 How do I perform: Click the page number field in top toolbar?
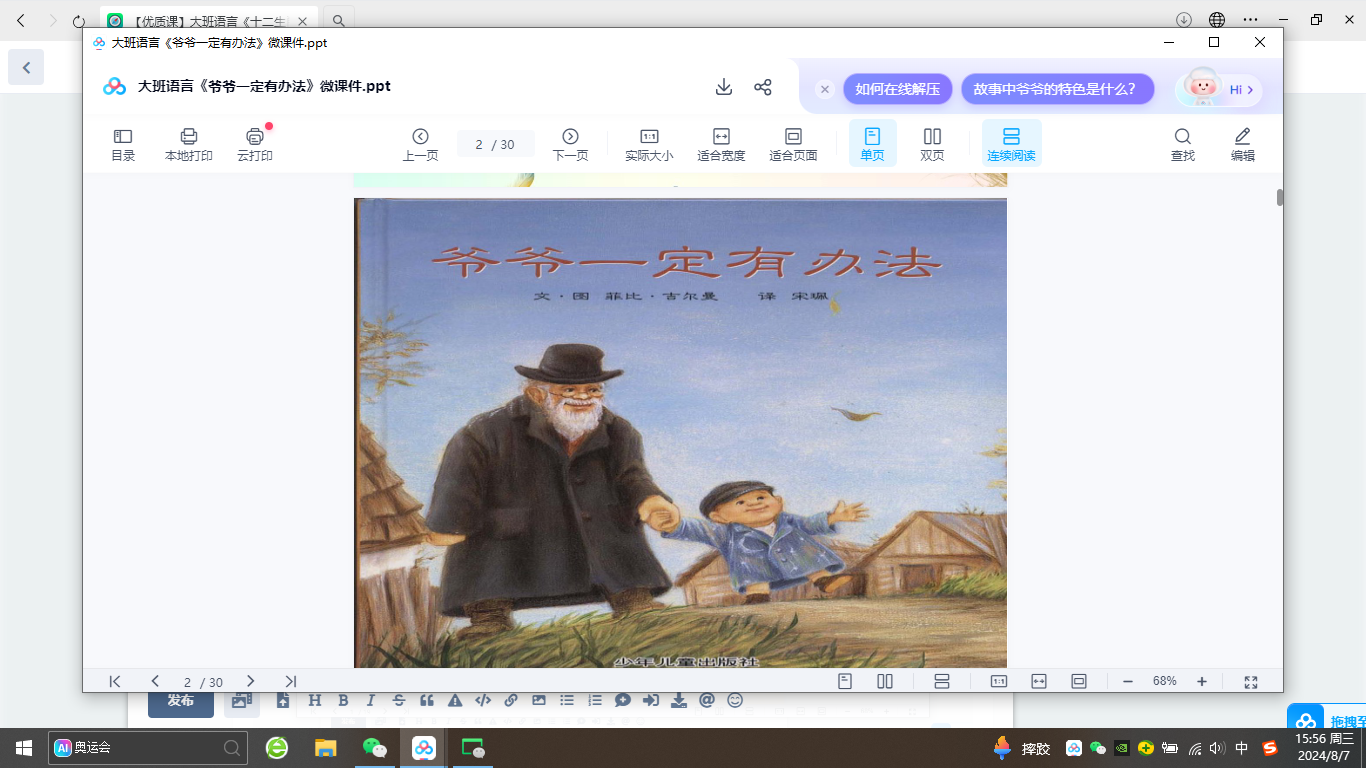(x=496, y=144)
